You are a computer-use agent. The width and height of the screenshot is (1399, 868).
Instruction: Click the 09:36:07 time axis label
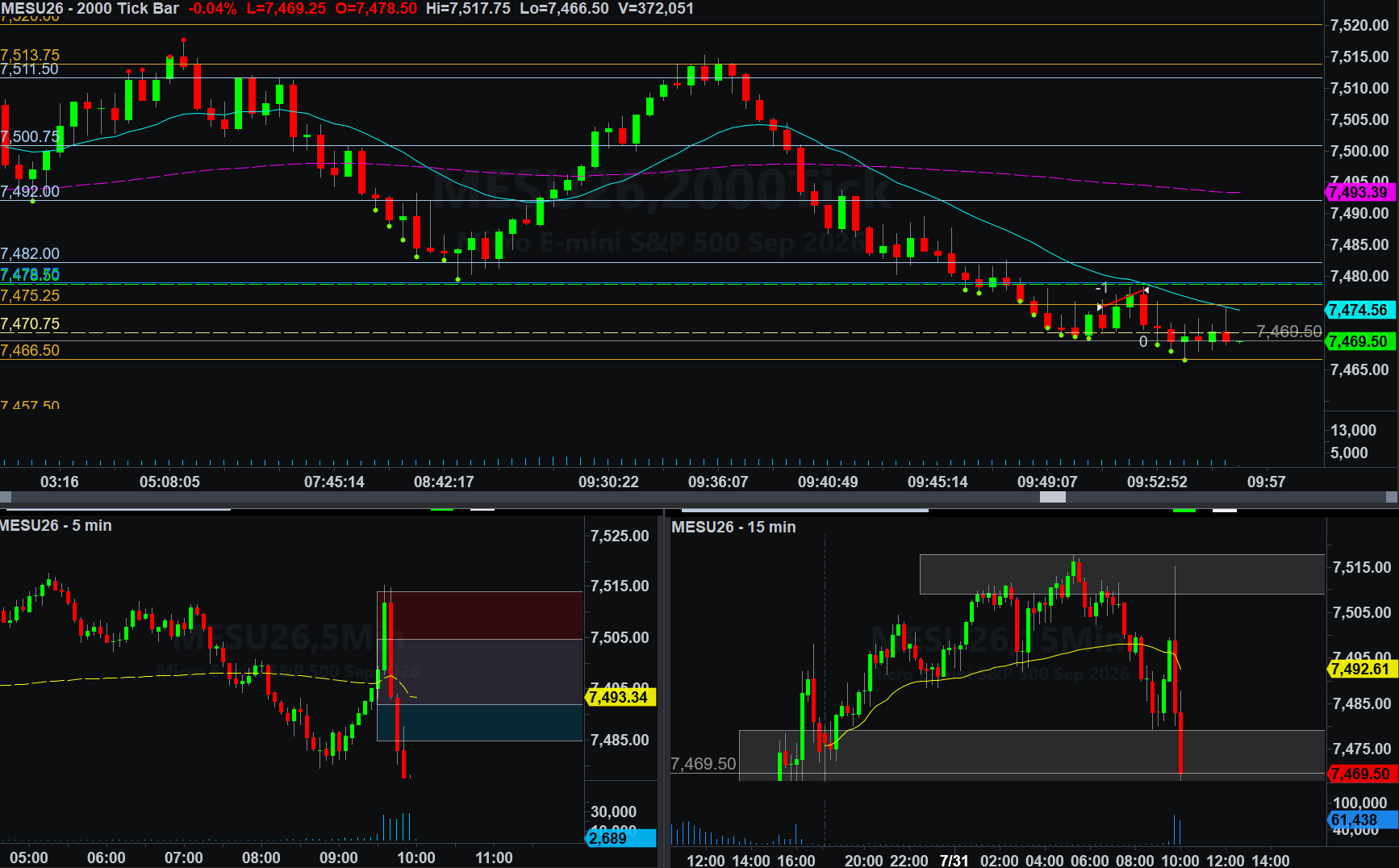click(x=718, y=482)
